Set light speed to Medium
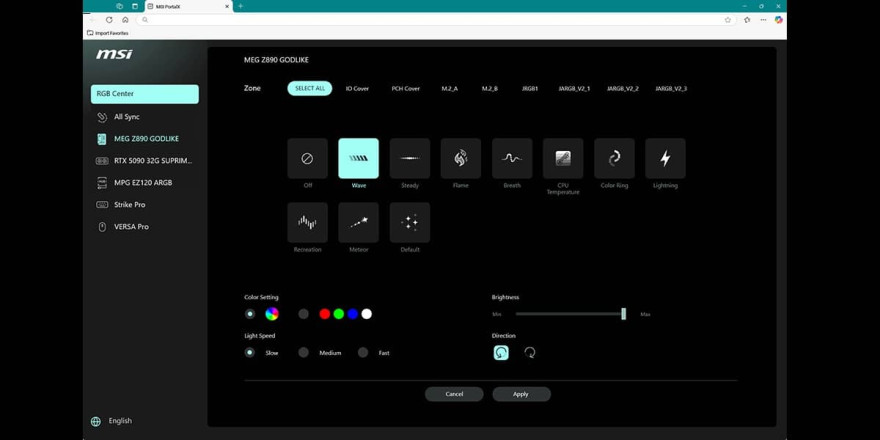Screen dimensions: 880x440 coord(304,352)
